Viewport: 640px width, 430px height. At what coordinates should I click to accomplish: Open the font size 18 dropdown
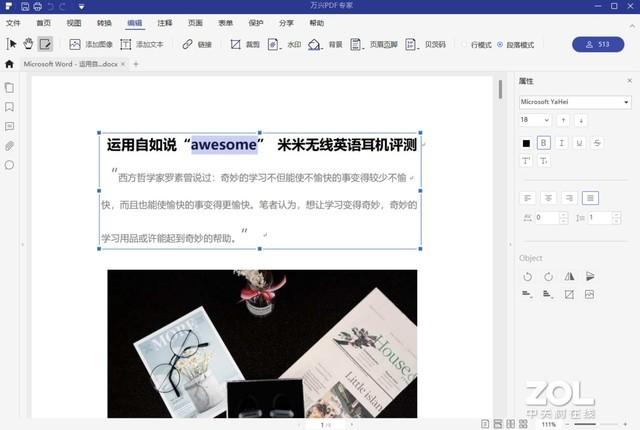[535, 120]
